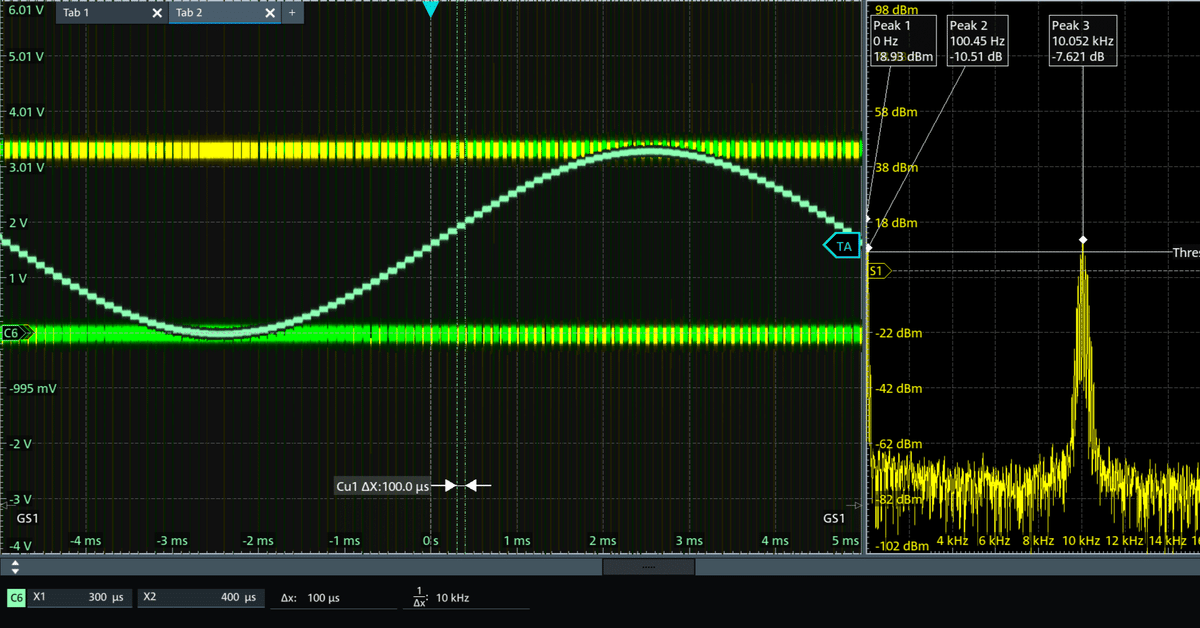
Task: Click the -102 dBm spectrum scale label
Action: [903, 546]
